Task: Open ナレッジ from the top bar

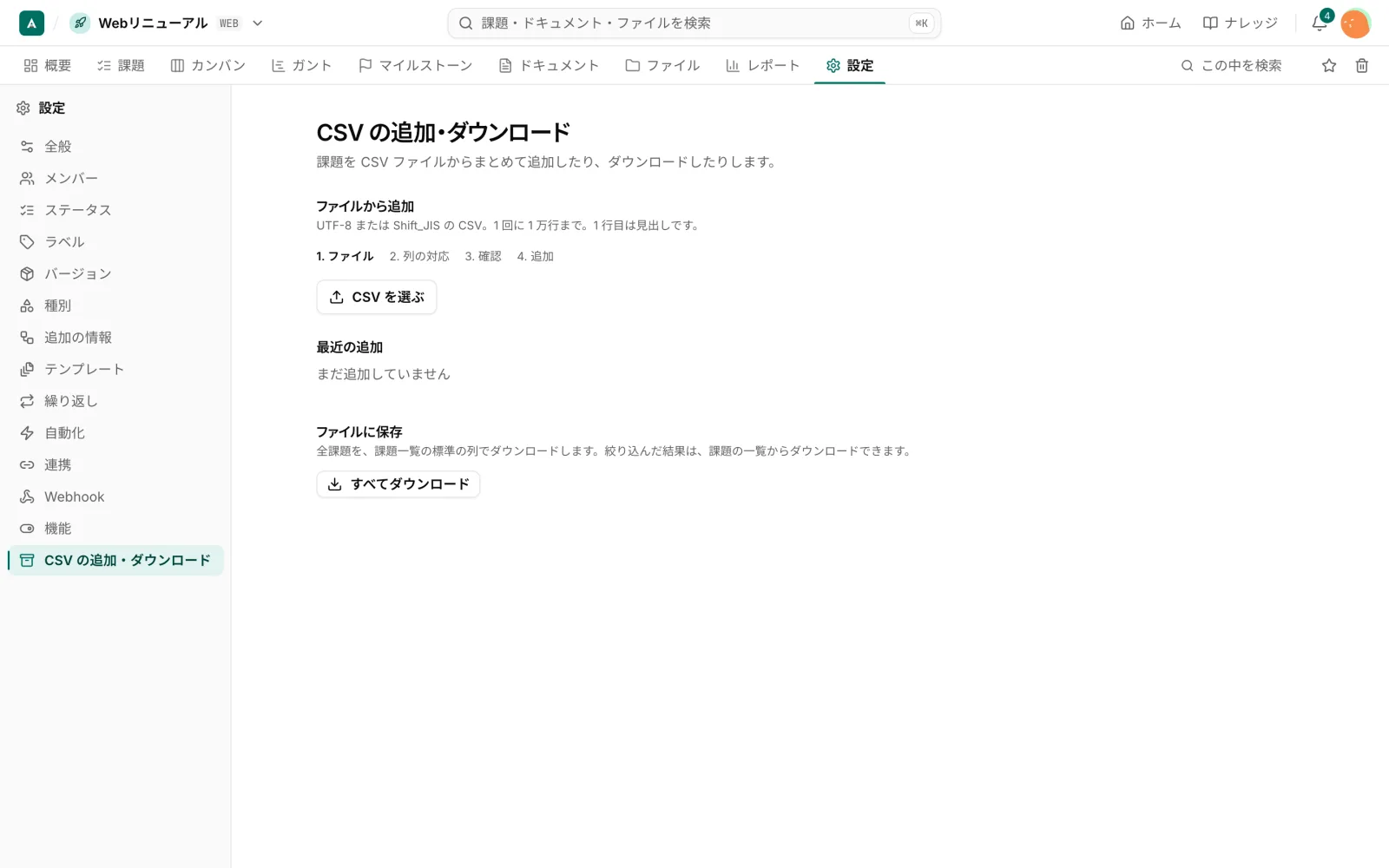Action: coord(1240,23)
